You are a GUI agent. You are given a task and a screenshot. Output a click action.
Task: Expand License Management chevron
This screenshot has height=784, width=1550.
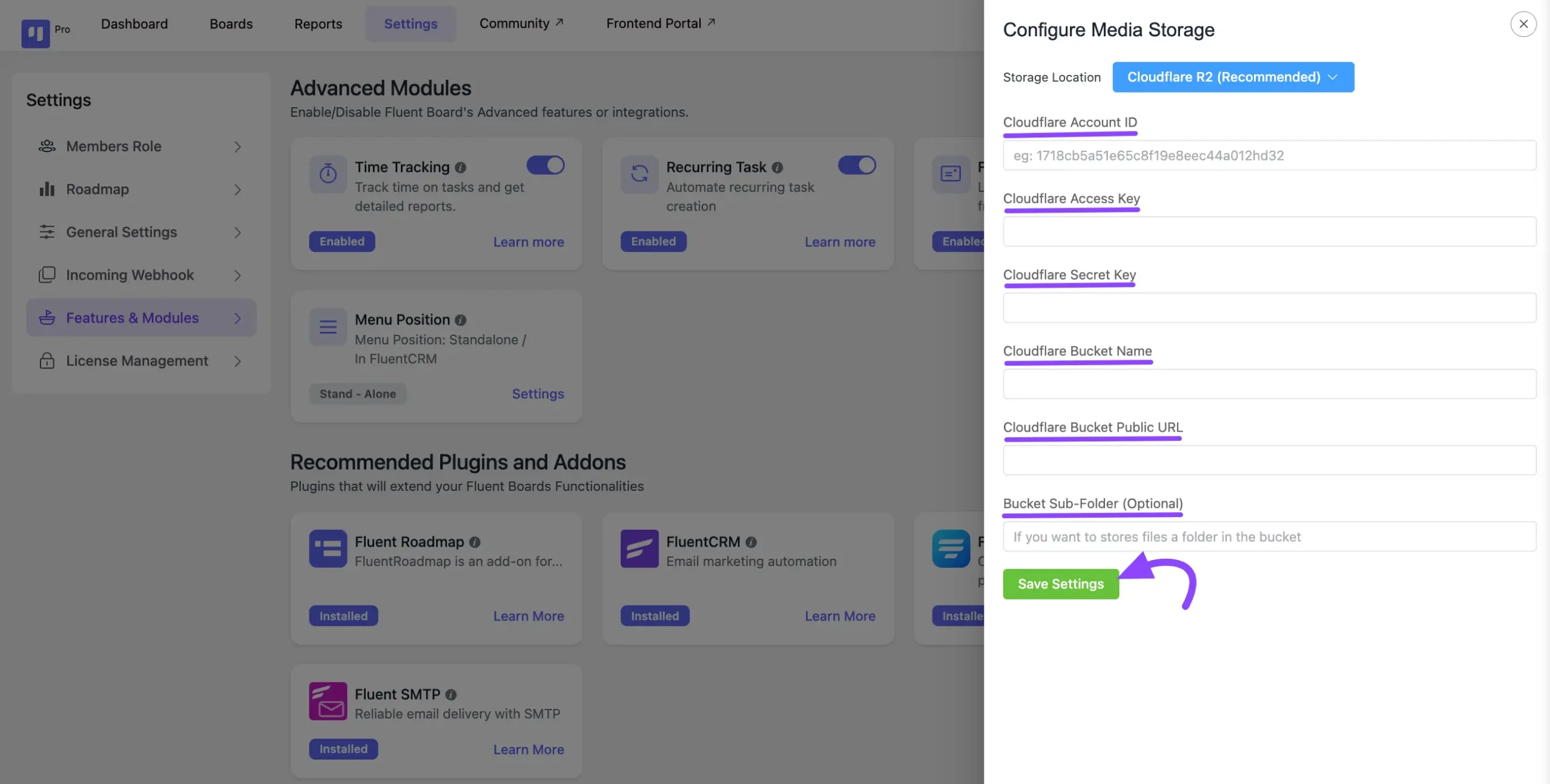tap(237, 361)
